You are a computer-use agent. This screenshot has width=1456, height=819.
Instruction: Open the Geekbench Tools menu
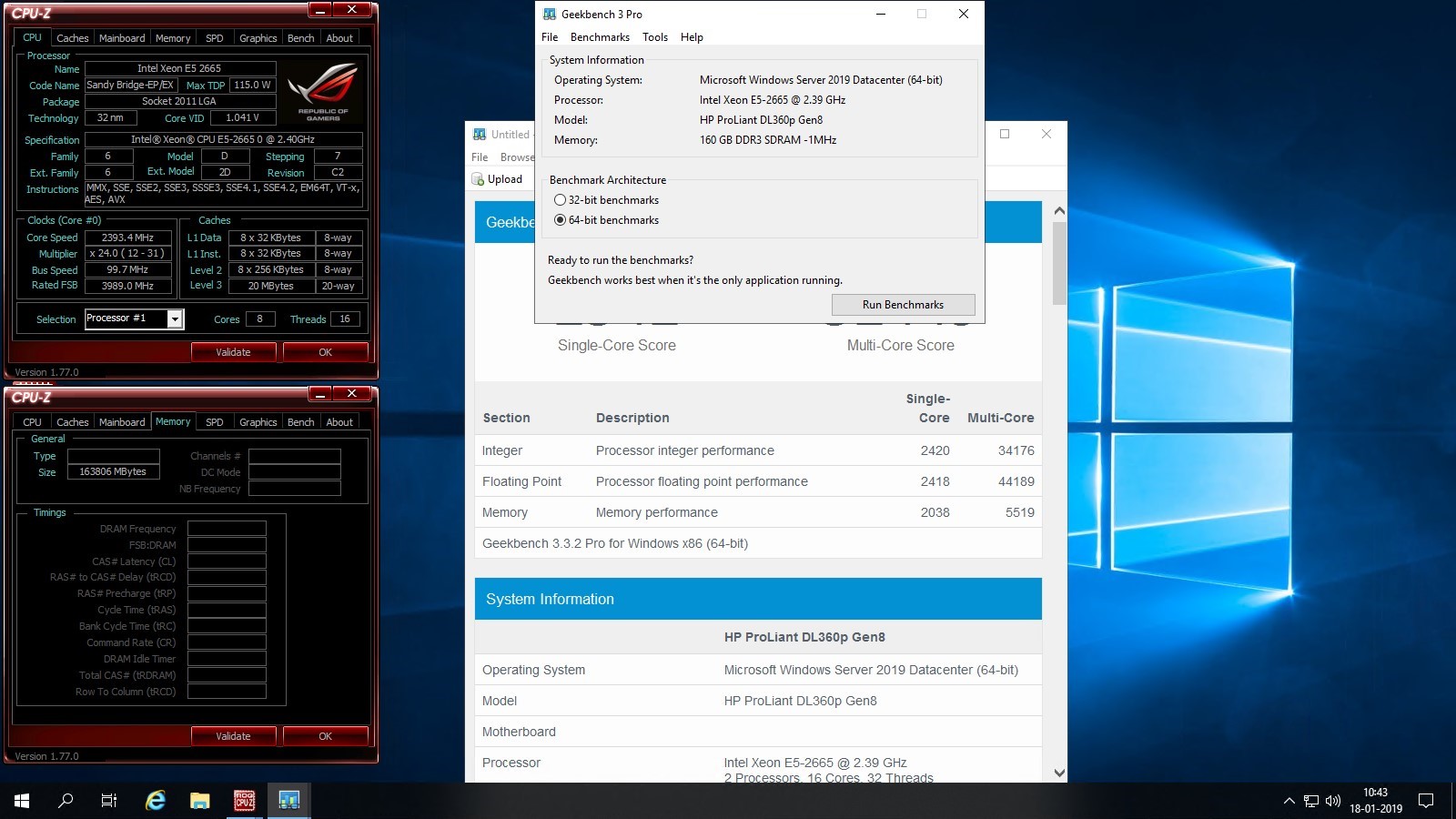click(x=655, y=37)
